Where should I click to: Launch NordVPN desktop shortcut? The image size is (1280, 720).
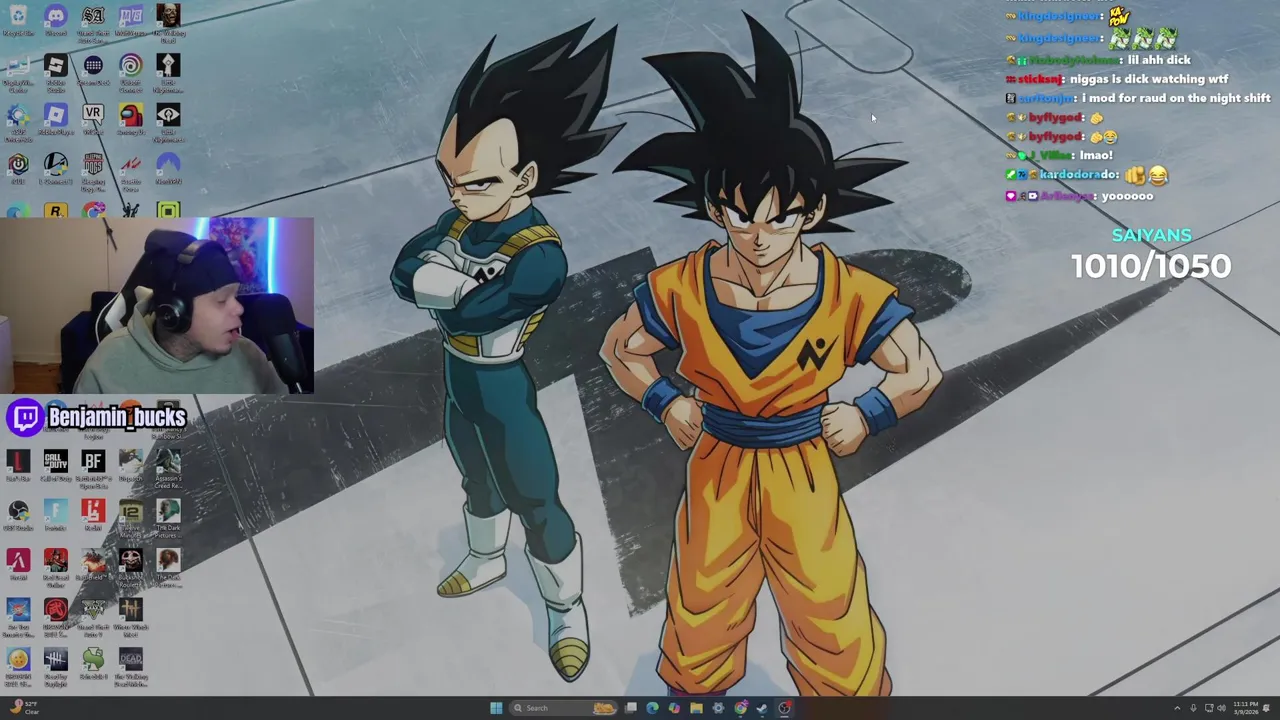[x=168, y=169]
